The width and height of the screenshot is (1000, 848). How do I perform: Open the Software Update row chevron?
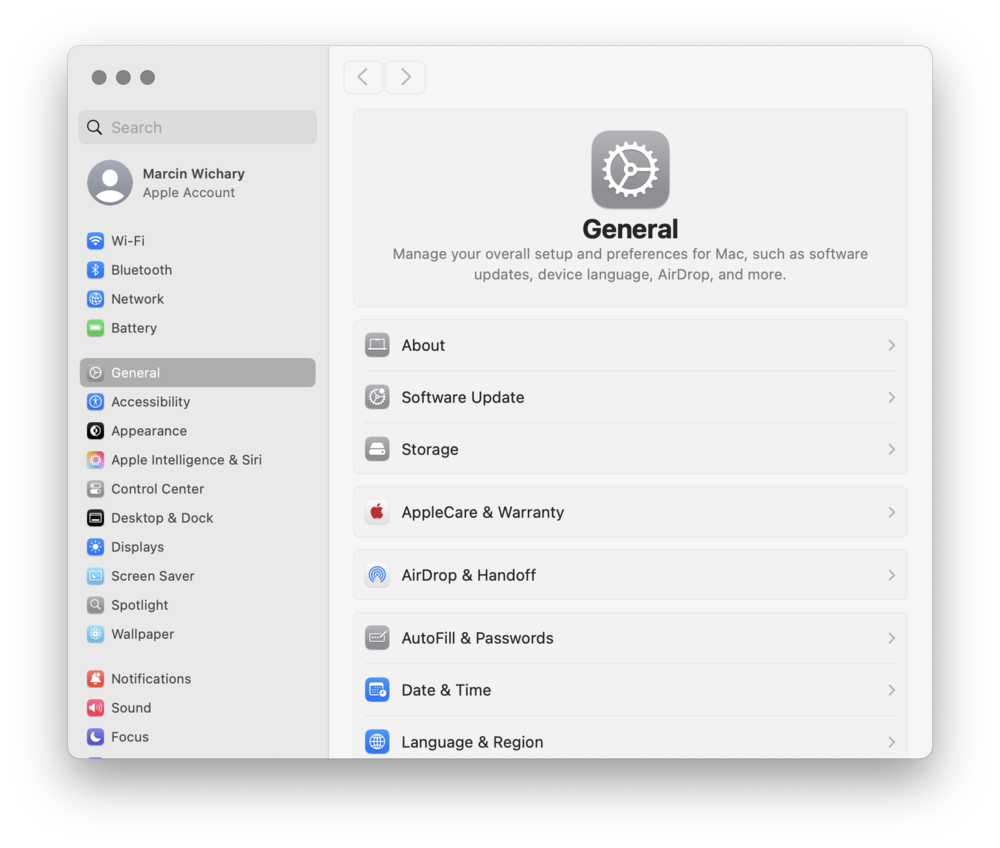point(892,397)
